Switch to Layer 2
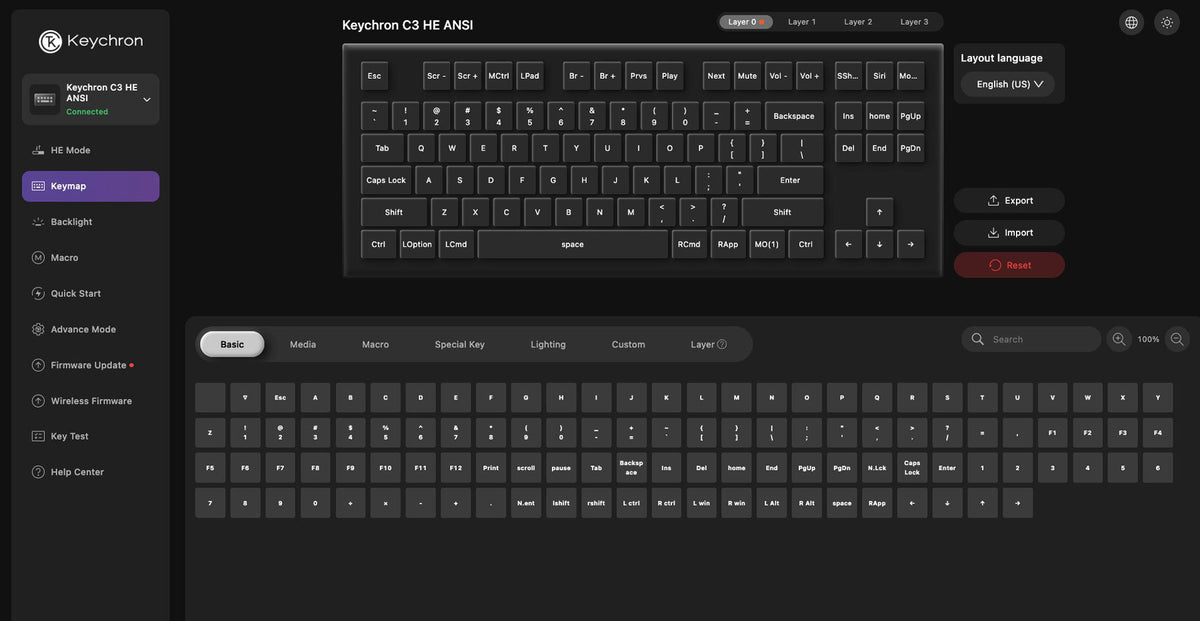The image size is (1200, 621). click(857, 22)
